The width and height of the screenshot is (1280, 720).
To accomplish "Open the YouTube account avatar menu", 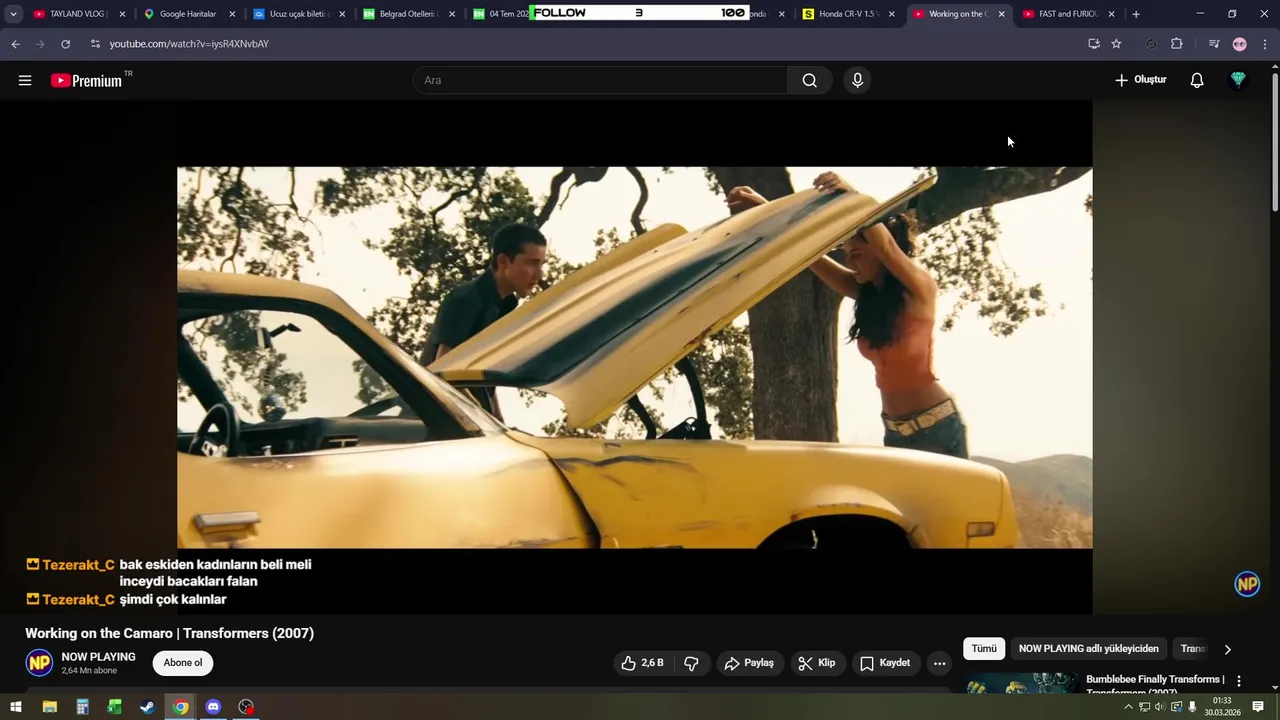I will [x=1238, y=80].
